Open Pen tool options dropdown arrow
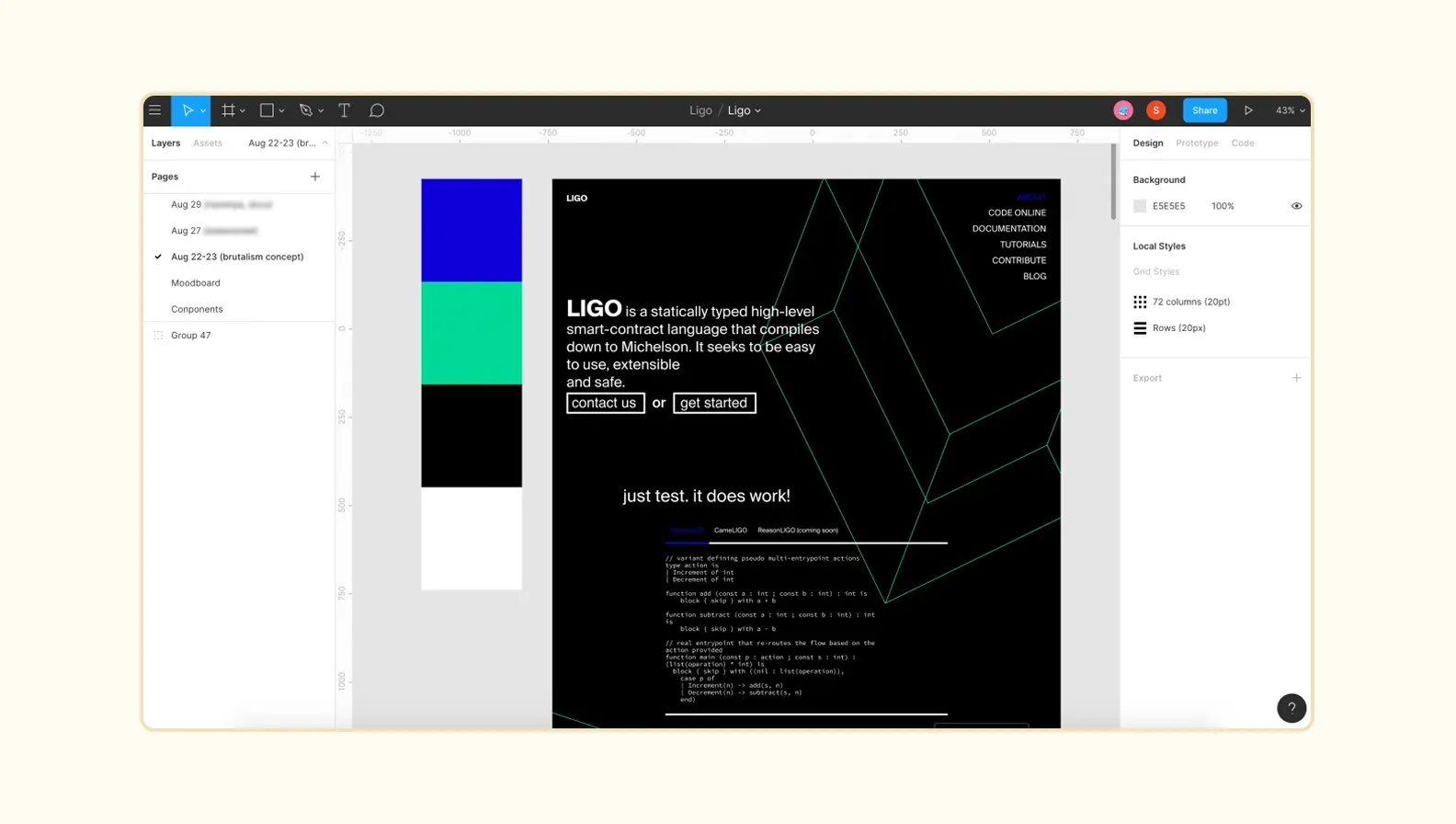 click(321, 111)
